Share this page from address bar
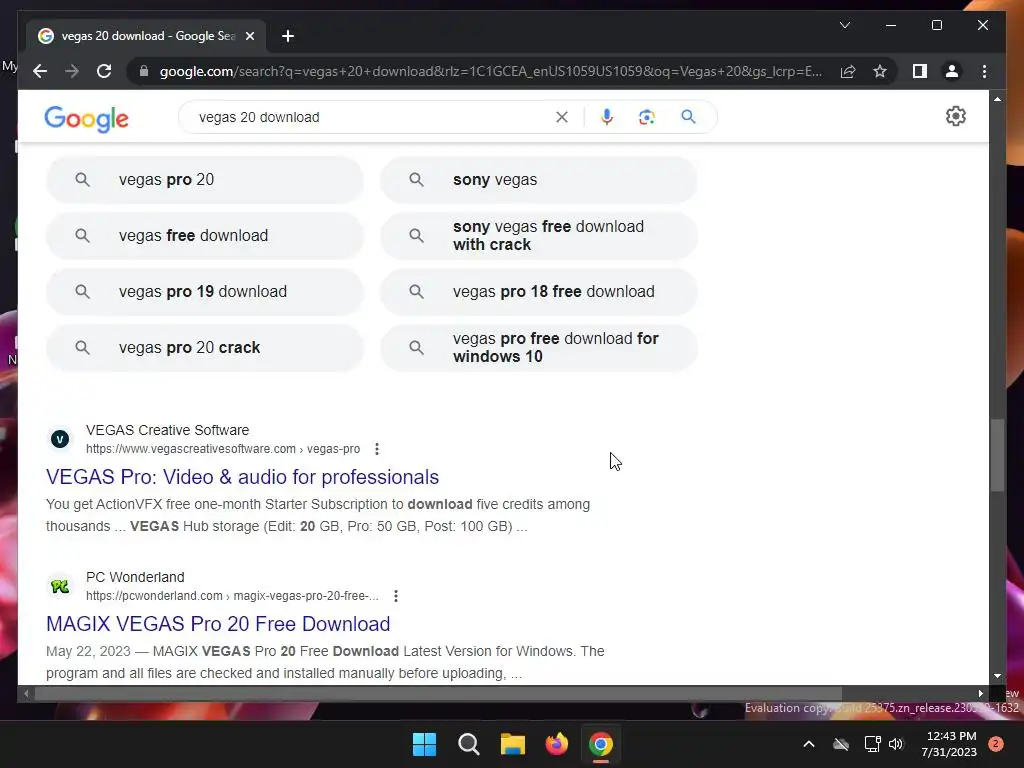Image resolution: width=1024 pixels, height=768 pixels. pyautogui.click(x=848, y=71)
